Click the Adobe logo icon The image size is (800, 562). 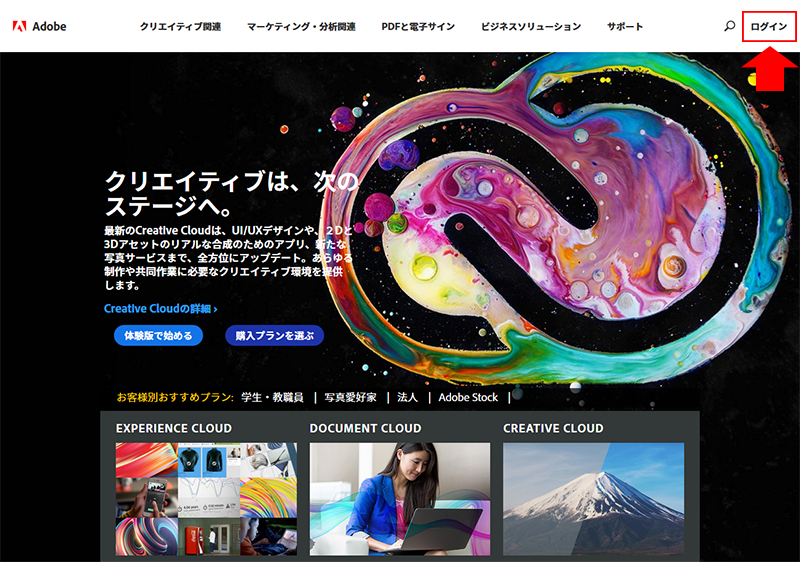coord(19,26)
